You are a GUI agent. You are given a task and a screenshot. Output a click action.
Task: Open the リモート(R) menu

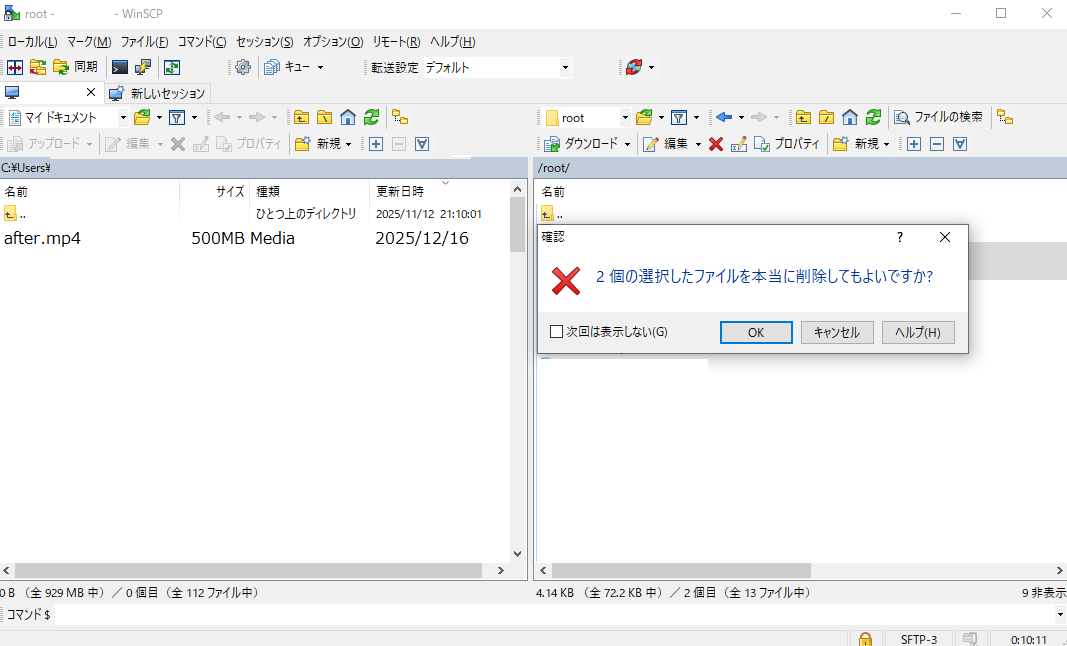point(396,42)
